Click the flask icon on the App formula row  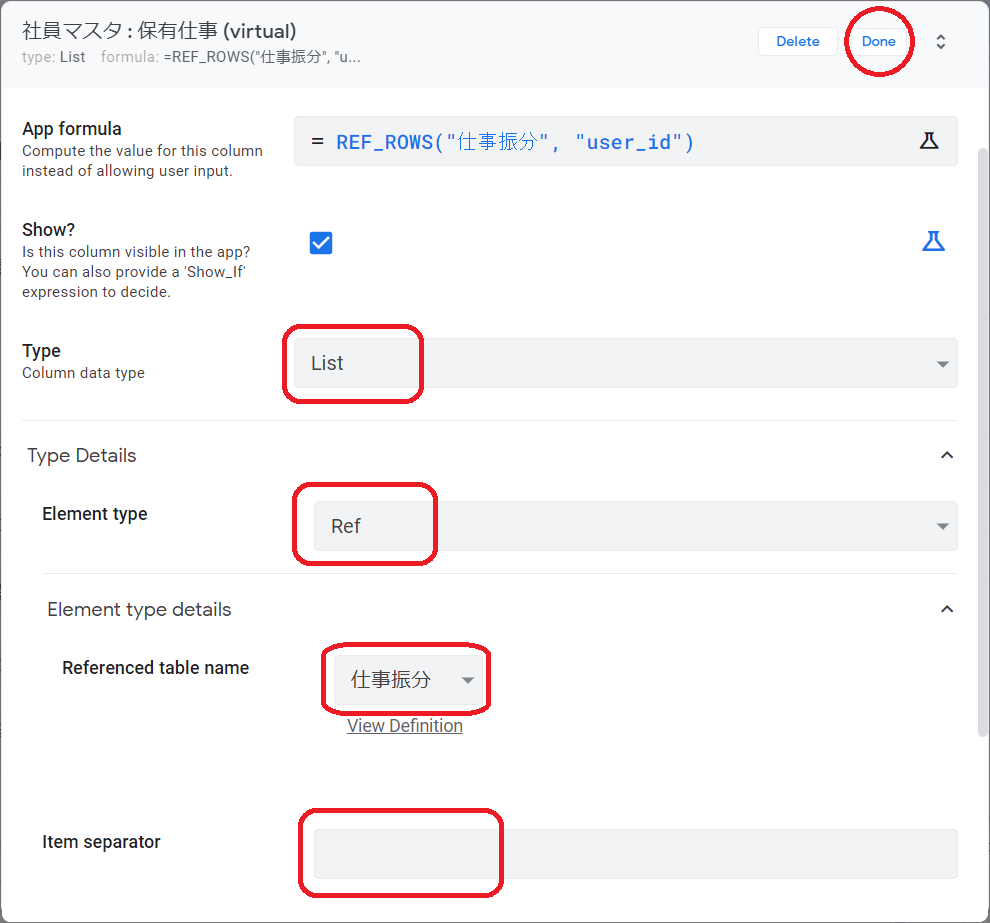[930, 140]
